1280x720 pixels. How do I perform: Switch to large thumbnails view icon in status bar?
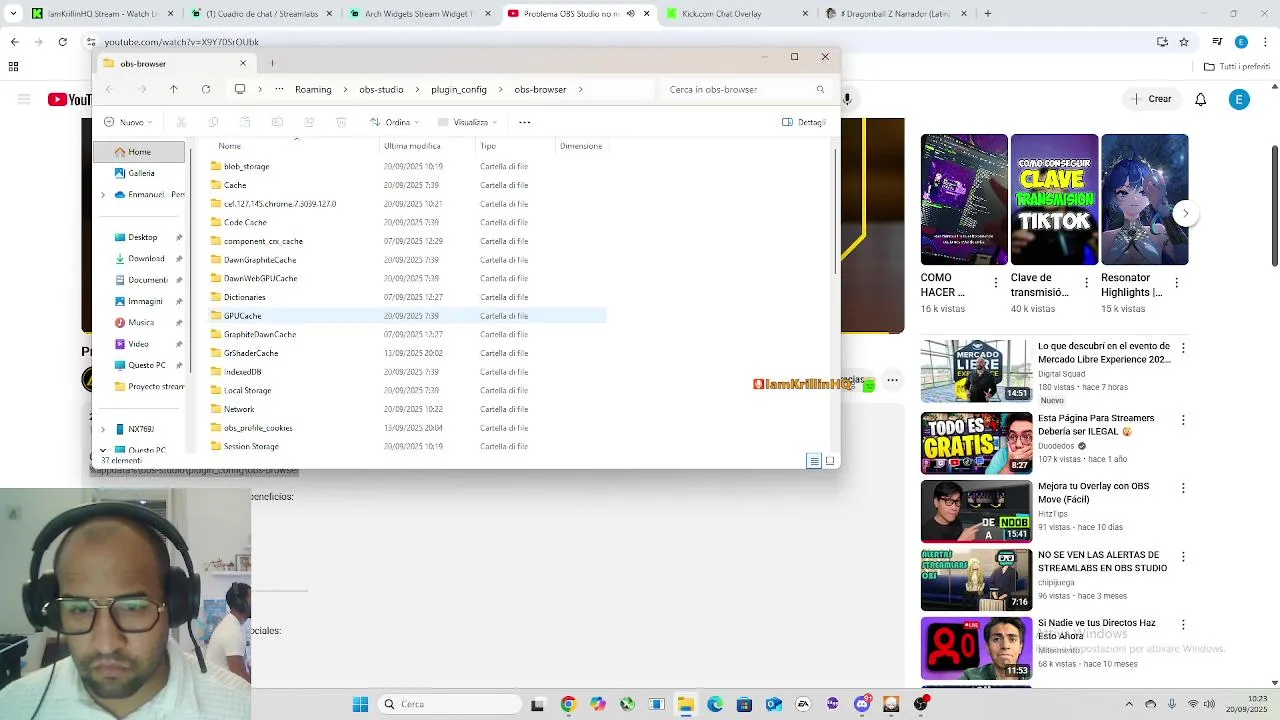(x=830, y=461)
